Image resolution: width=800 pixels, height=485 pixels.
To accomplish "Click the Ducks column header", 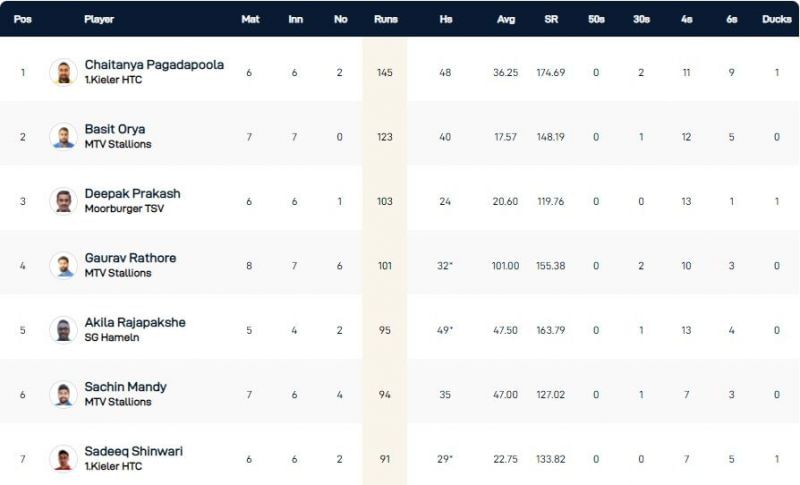I will point(776,19).
